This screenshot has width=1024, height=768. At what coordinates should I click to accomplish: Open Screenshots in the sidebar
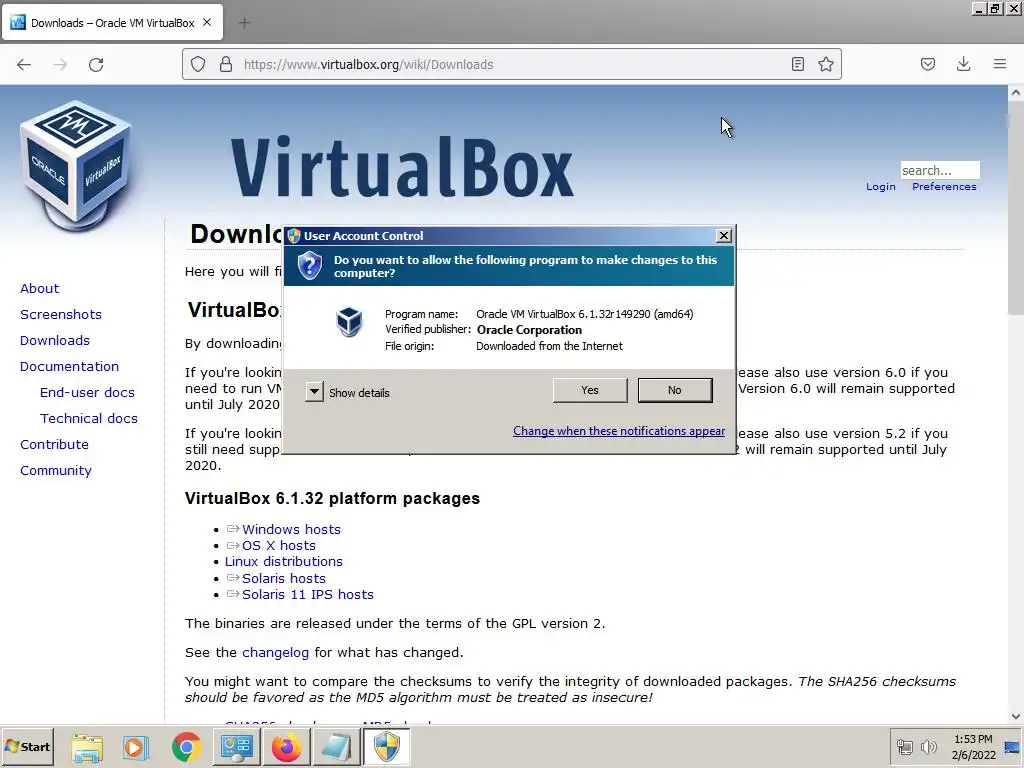pos(61,315)
